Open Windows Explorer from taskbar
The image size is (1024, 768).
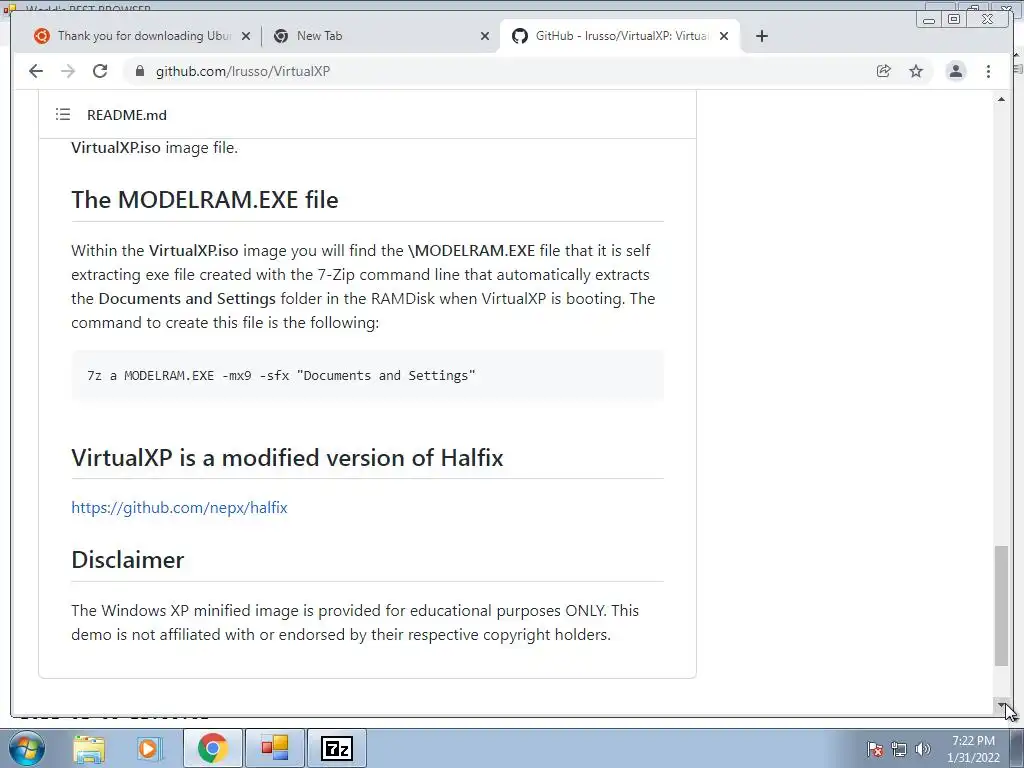click(x=89, y=748)
